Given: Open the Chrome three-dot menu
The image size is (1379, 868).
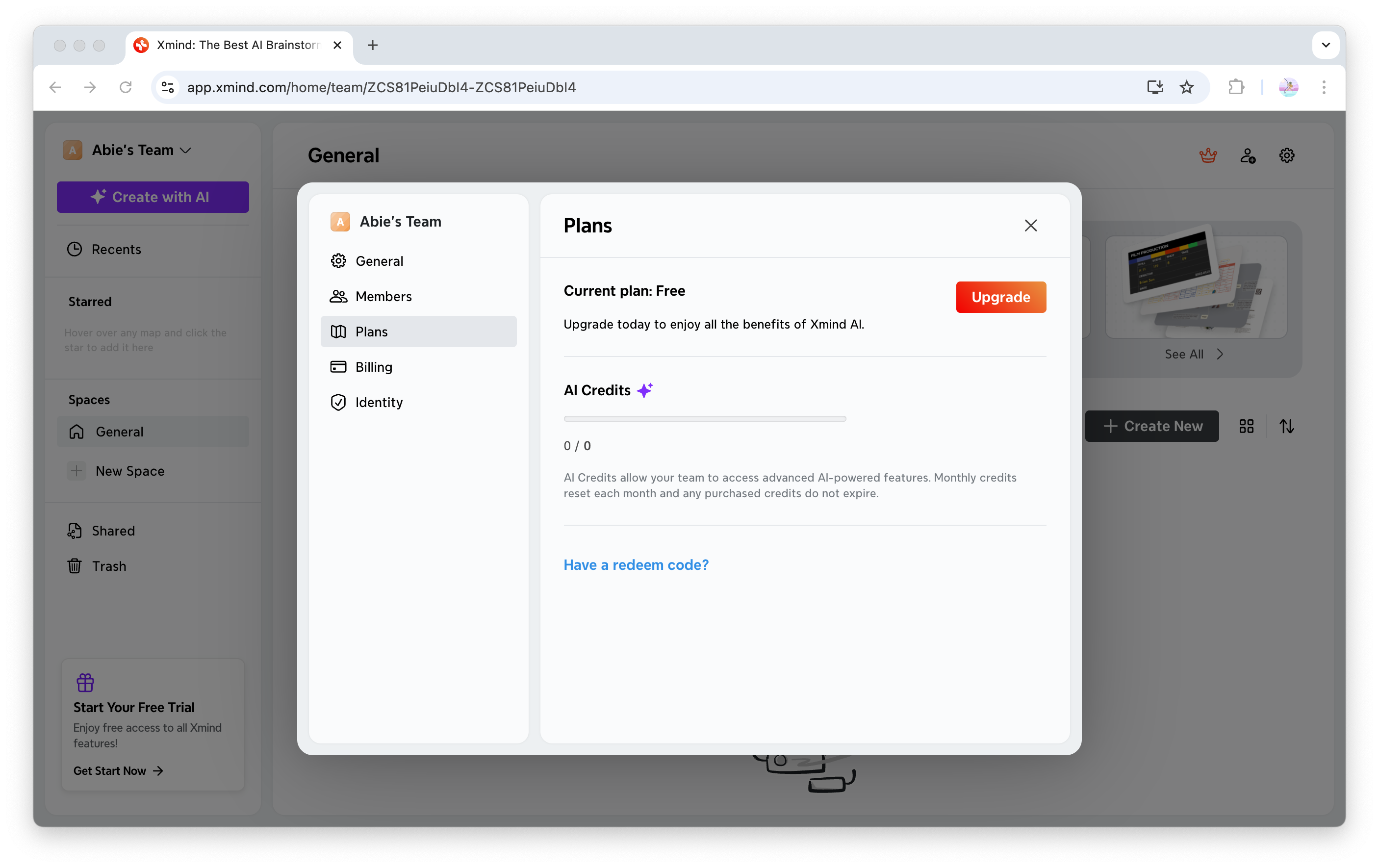Looking at the screenshot, I should (x=1324, y=87).
